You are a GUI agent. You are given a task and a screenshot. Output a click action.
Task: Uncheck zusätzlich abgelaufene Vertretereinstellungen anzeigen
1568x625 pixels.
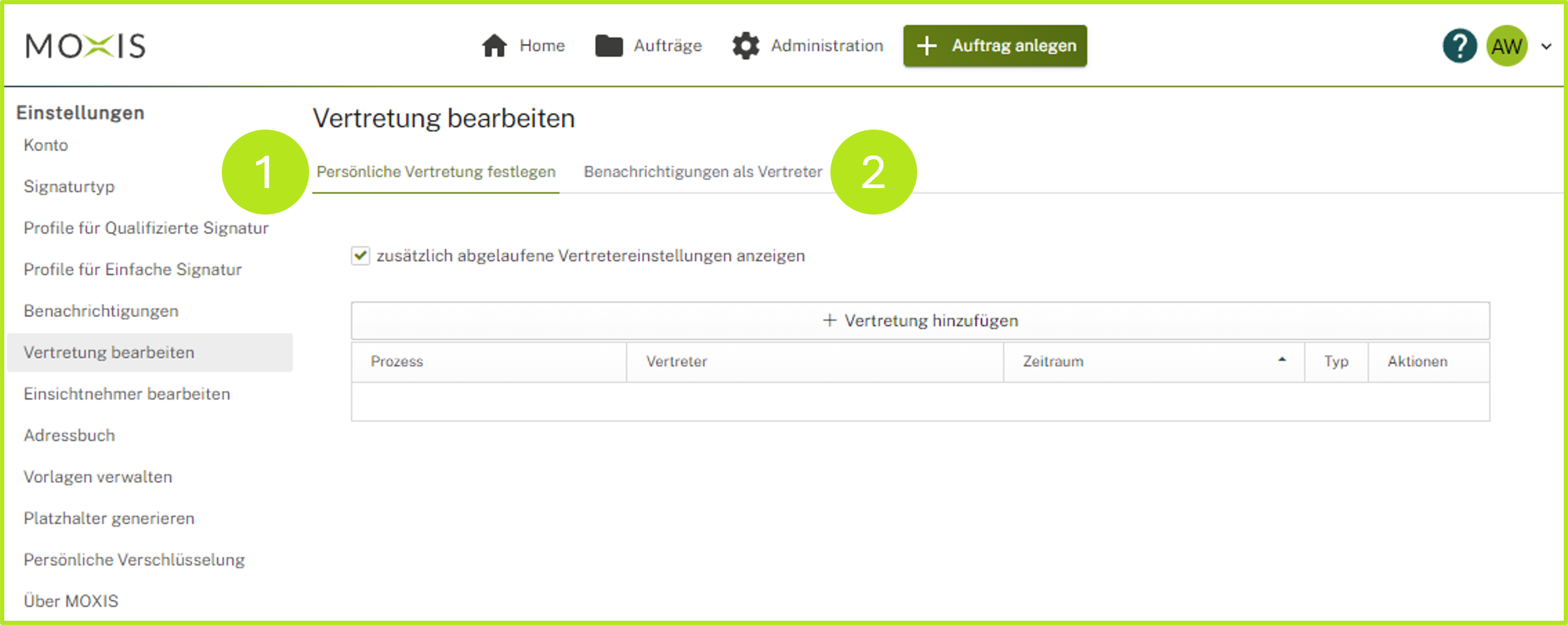[x=361, y=256]
